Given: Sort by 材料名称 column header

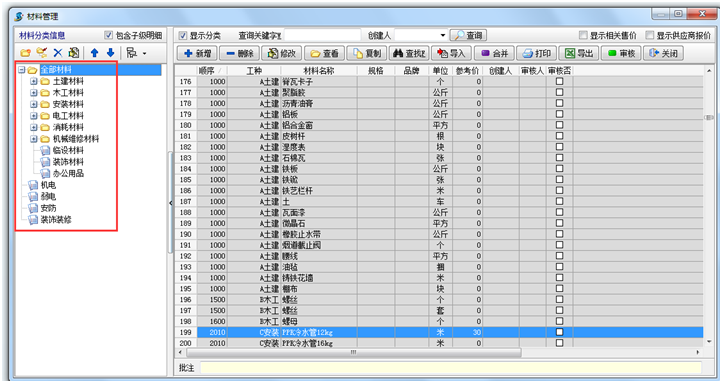Looking at the screenshot, I should tap(319, 70).
